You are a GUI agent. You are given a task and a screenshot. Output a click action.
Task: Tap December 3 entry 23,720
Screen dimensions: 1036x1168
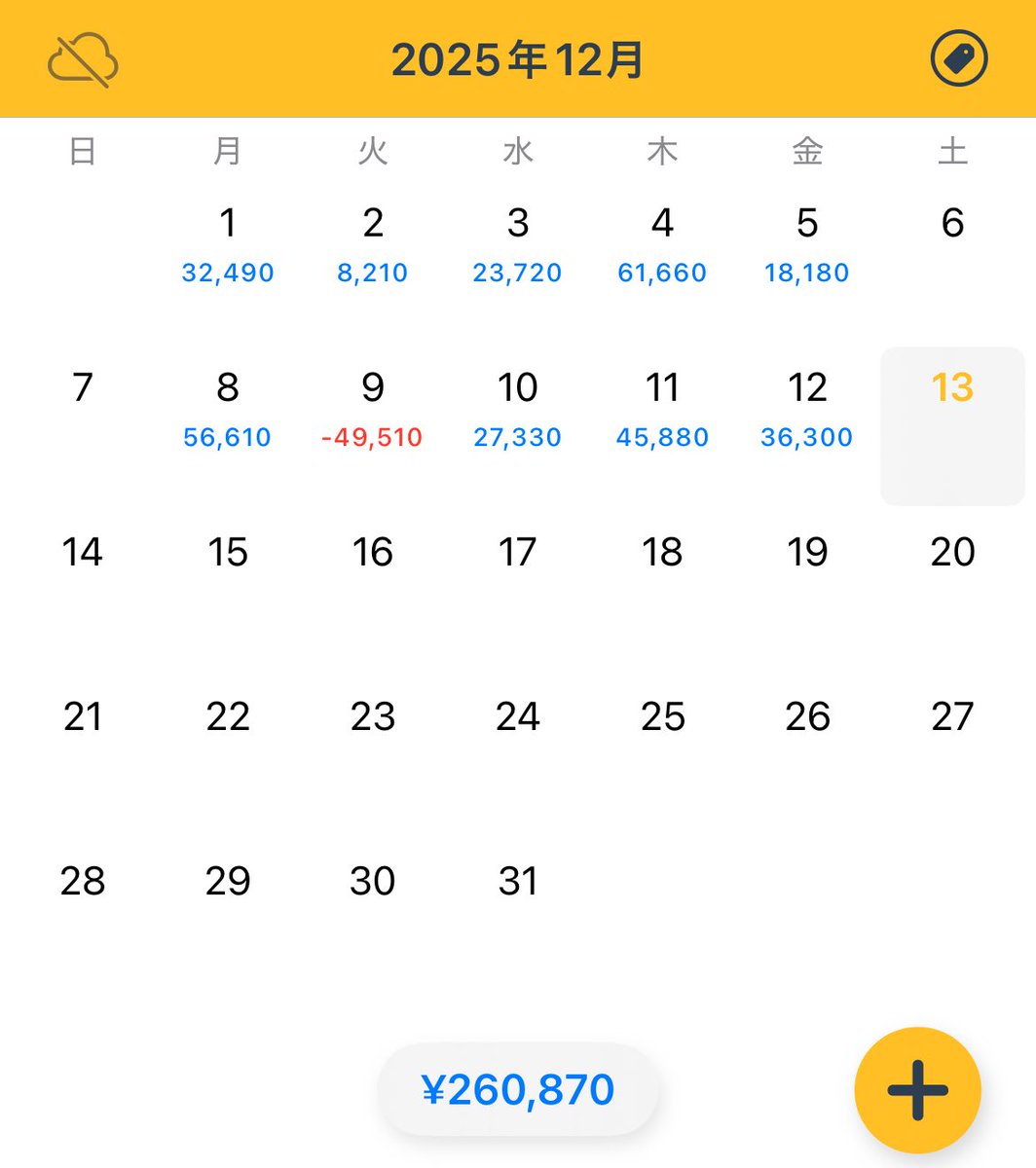point(518,243)
